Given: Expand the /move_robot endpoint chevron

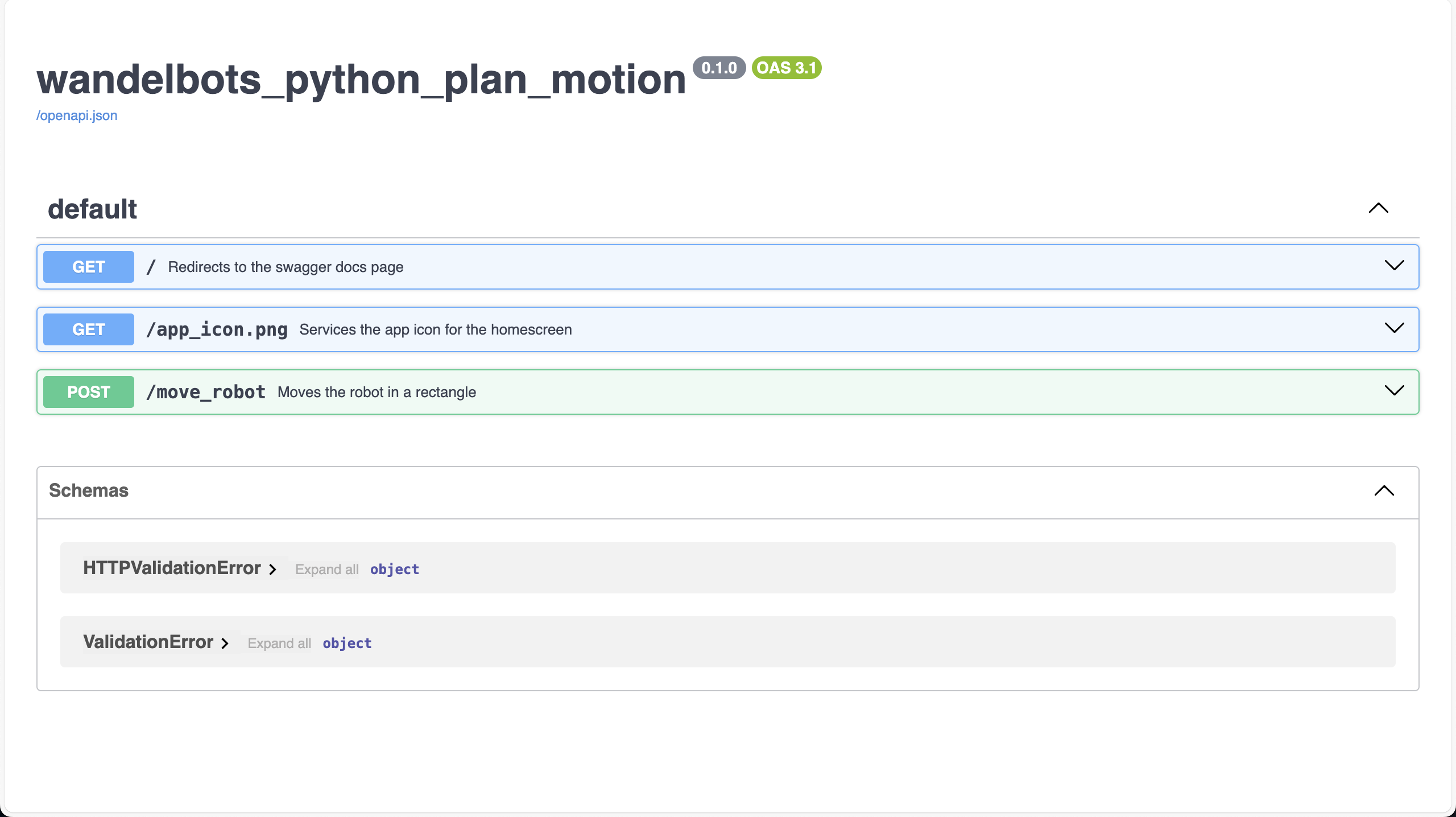Looking at the screenshot, I should click(1394, 391).
